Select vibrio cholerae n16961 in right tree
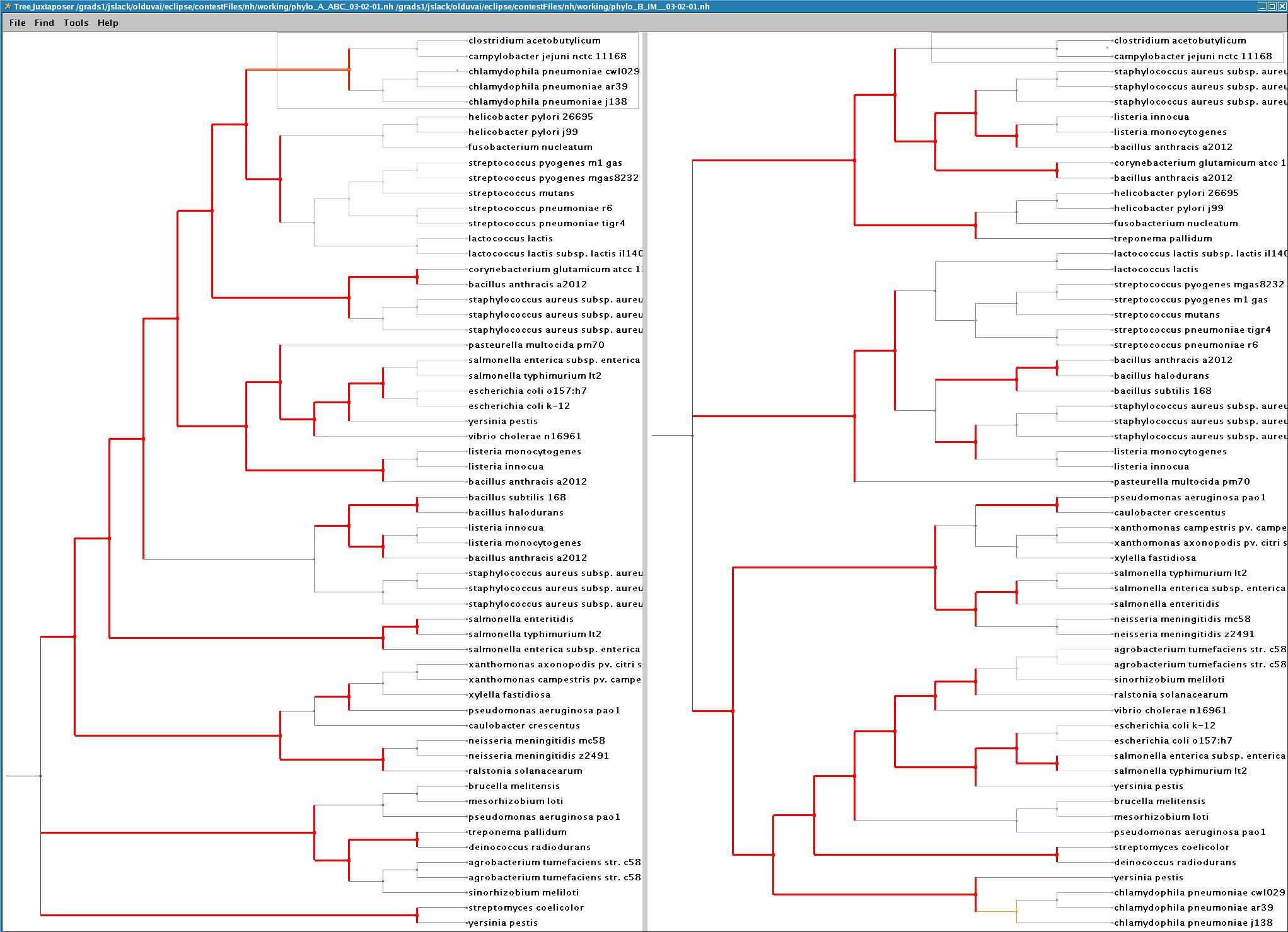The image size is (1288, 932). tap(1170, 710)
